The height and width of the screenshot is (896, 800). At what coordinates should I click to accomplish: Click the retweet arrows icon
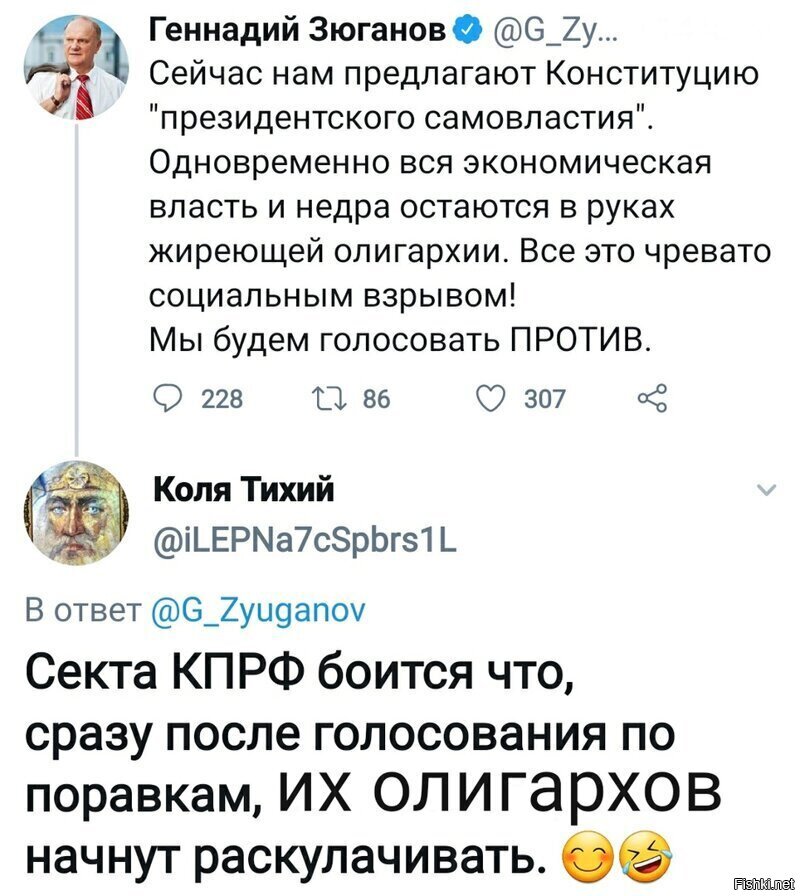tap(328, 398)
